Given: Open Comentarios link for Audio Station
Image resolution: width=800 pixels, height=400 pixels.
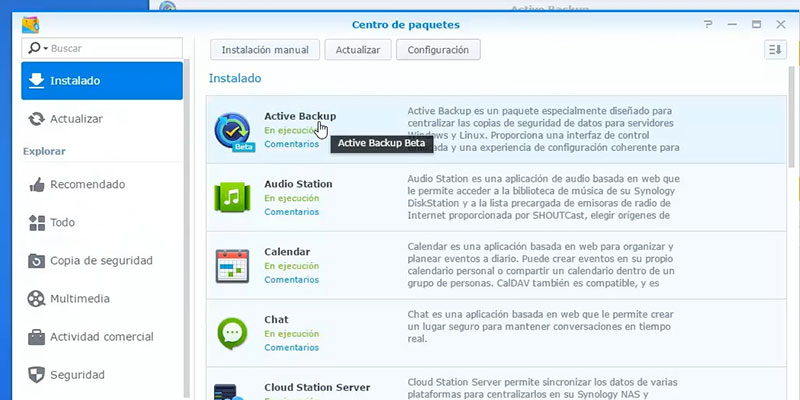Looking at the screenshot, I should coord(291,212).
